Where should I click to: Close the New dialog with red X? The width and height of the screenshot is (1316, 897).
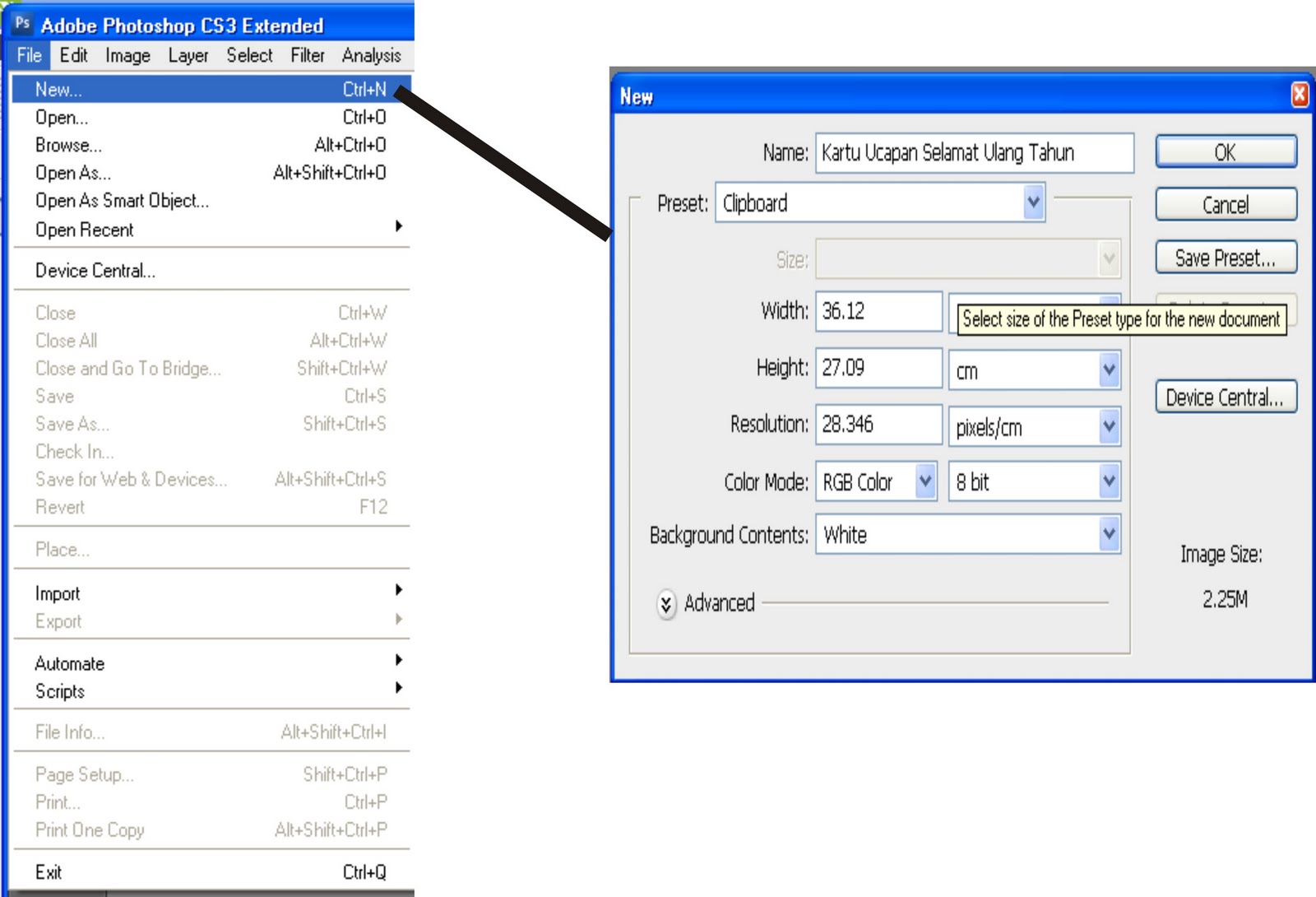1300,95
